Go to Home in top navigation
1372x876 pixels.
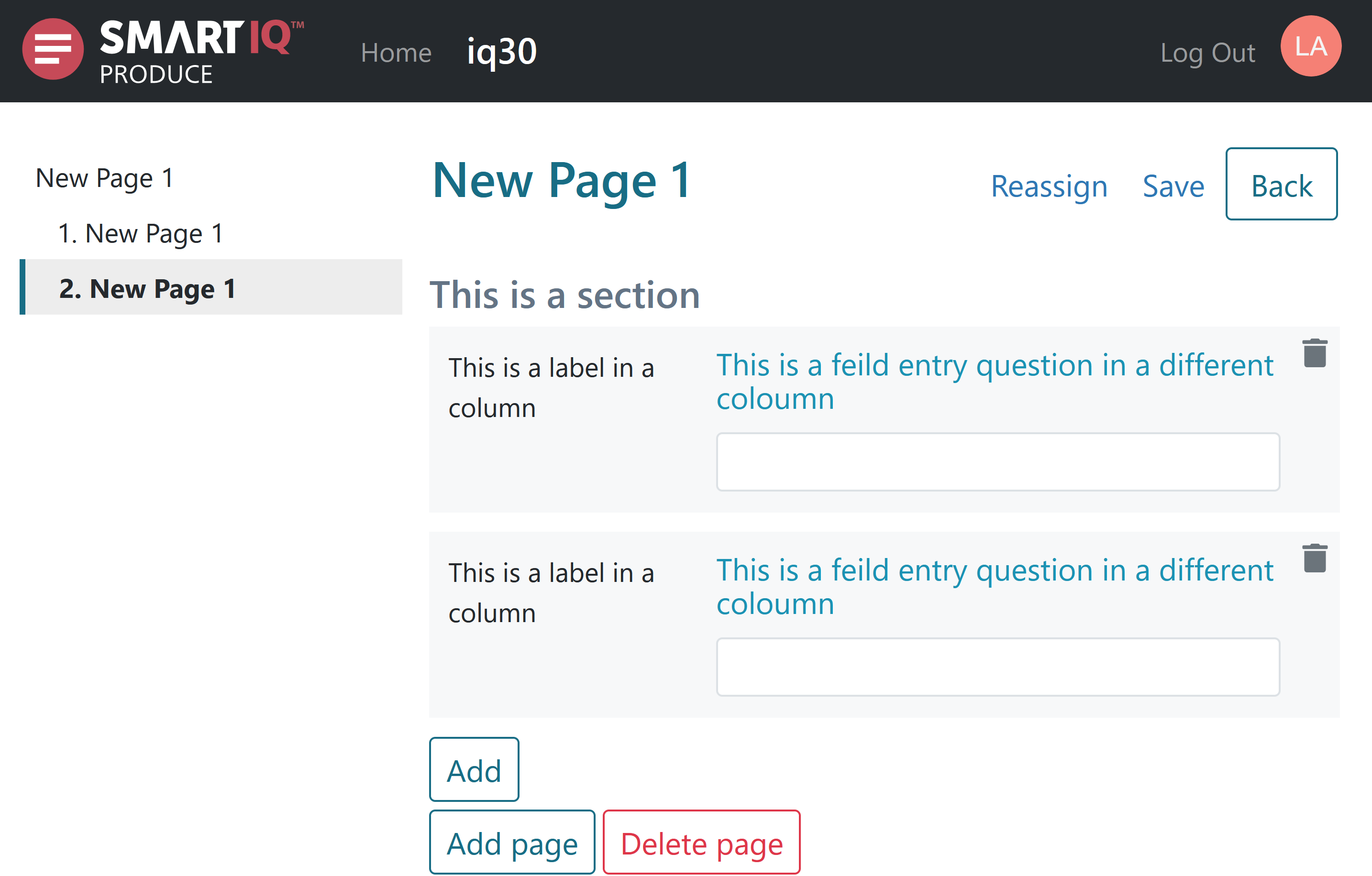(x=396, y=53)
